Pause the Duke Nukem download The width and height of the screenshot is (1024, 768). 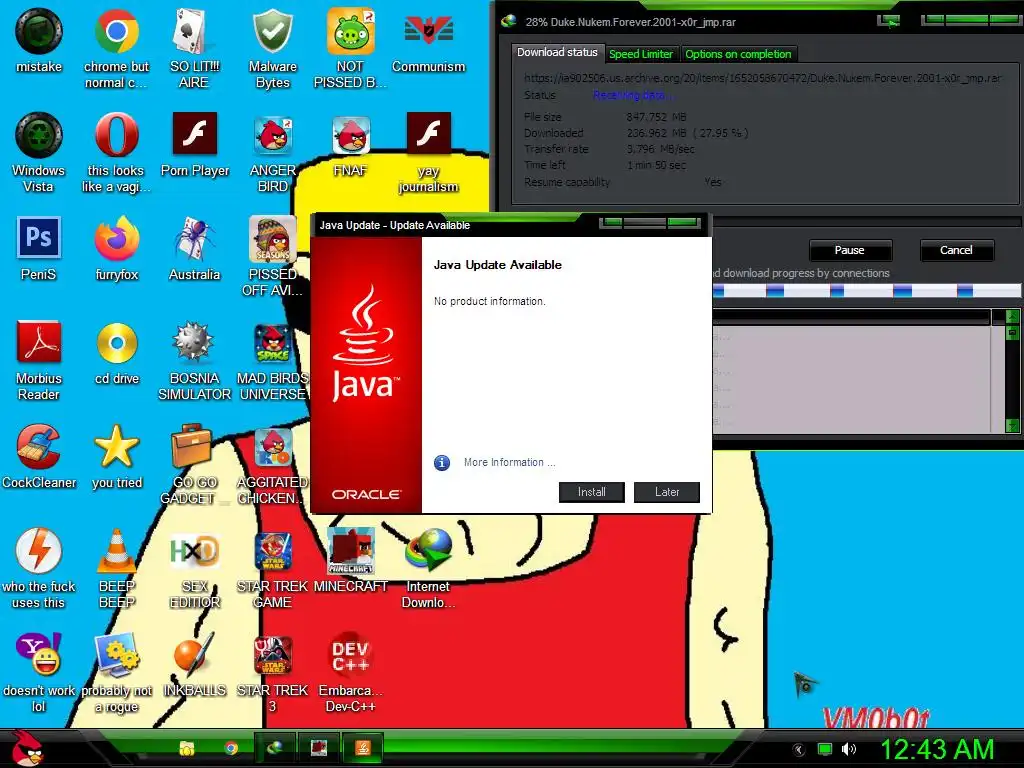850,250
